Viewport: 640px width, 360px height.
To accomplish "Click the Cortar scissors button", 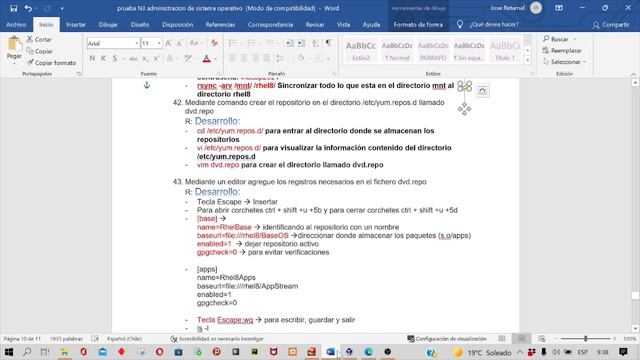I will pyautogui.click(x=39, y=40).
